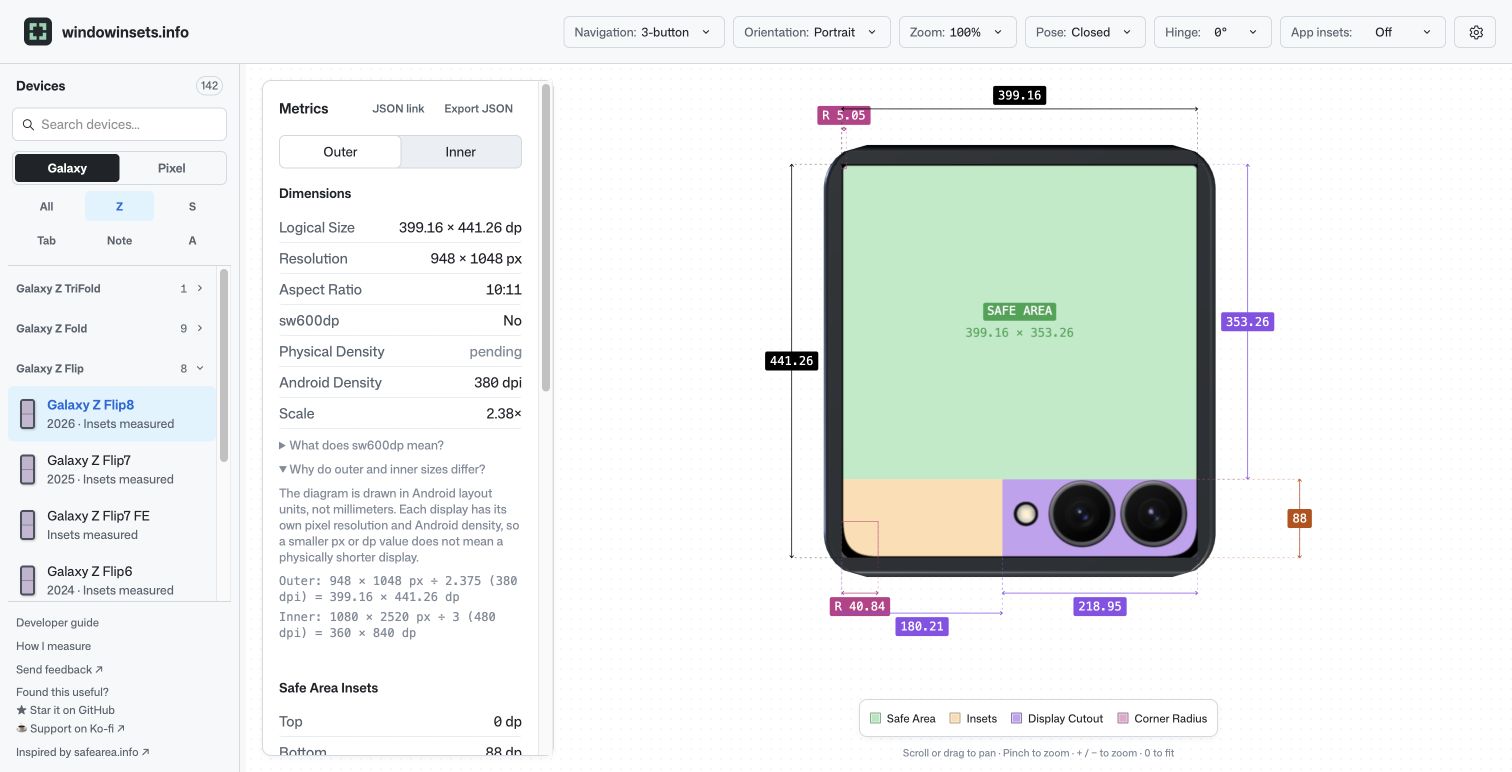The height and width of the screenshot is (772, 1512).
Task: Open the Hinge angle dropdown
Action: click(1213, 32)
